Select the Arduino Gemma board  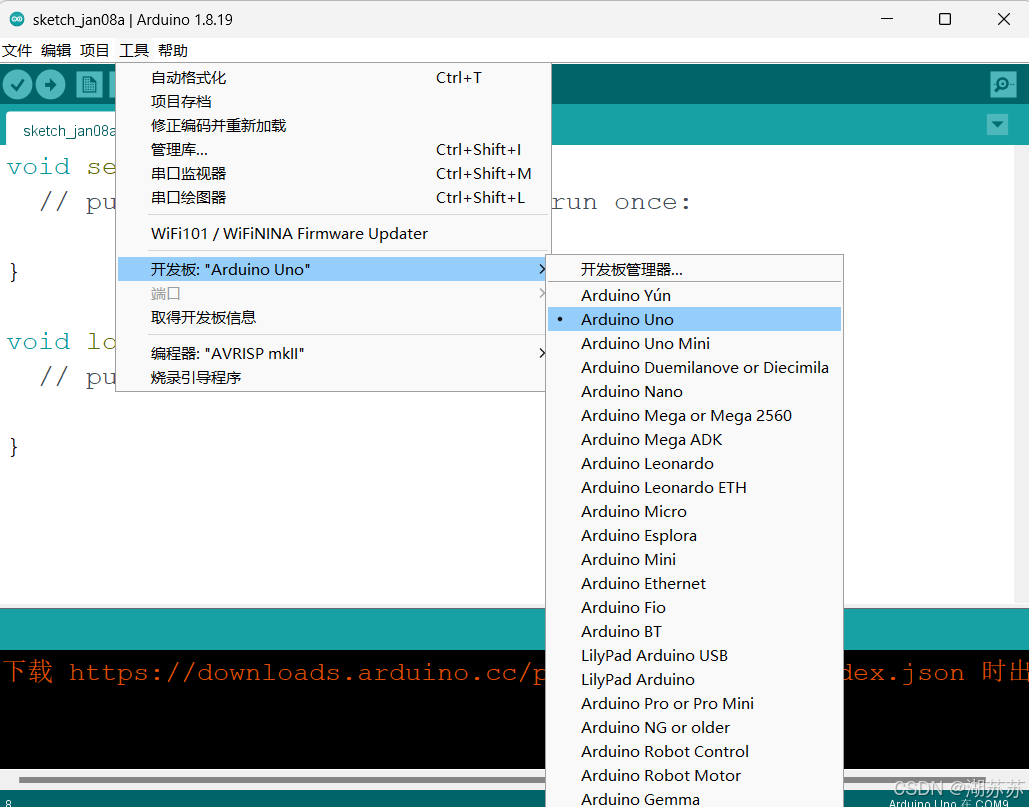[694, 799]
